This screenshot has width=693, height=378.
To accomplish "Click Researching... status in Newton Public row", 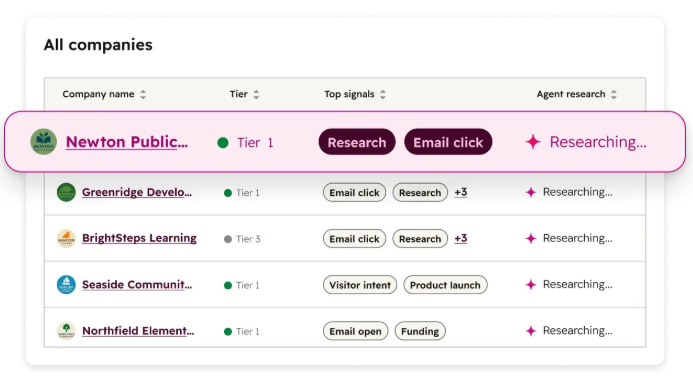I will click(x=598, y=142).
